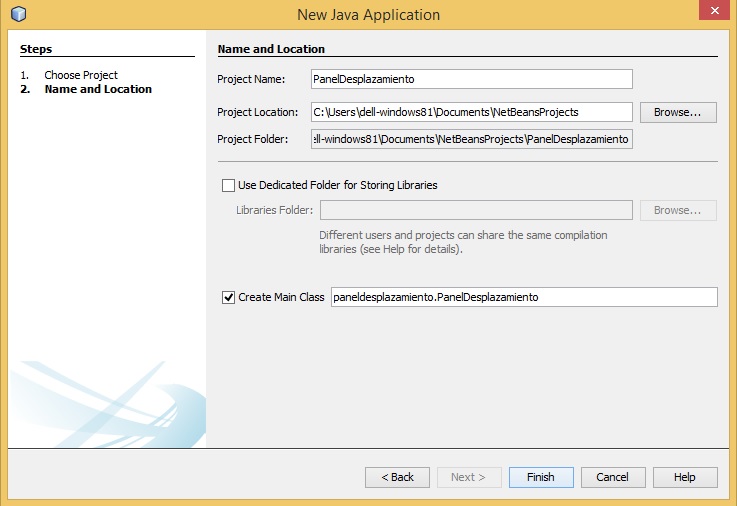The image size is (737, 506).
Task: Open Help for this wizard
Action: (x=684, y=477)
